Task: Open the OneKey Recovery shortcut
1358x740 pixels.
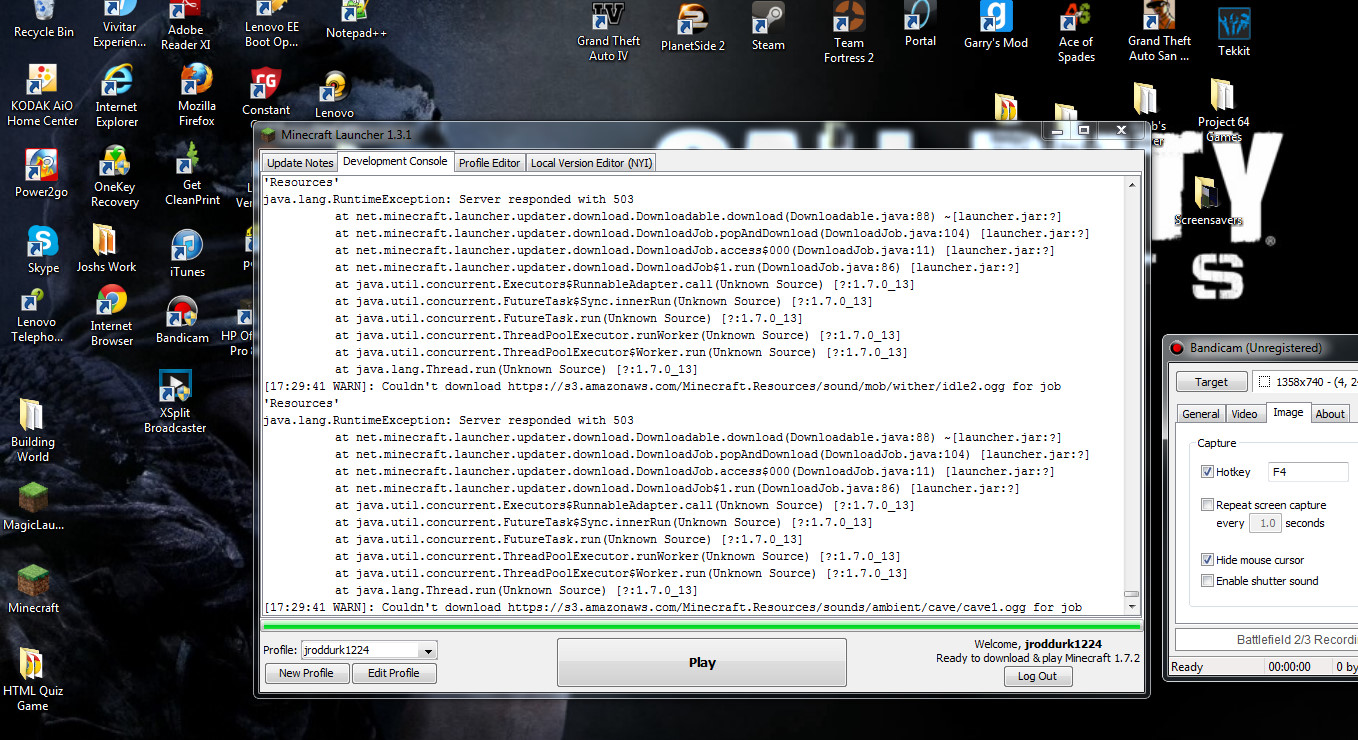Action: [x=115, y=178]
